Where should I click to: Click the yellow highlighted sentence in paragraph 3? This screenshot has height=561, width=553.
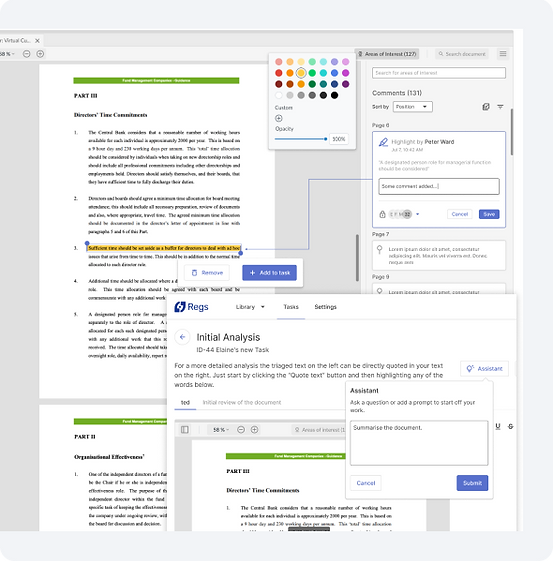(164, 248)
